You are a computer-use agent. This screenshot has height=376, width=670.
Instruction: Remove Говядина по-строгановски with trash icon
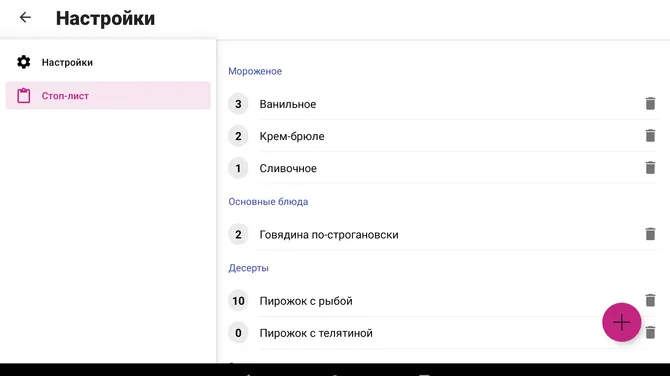[x=650, y=234]
